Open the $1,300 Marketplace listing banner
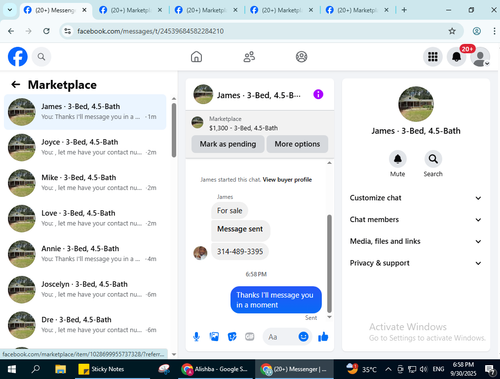Viewport: 500px width, 379px height. click(x=260, y=123)
